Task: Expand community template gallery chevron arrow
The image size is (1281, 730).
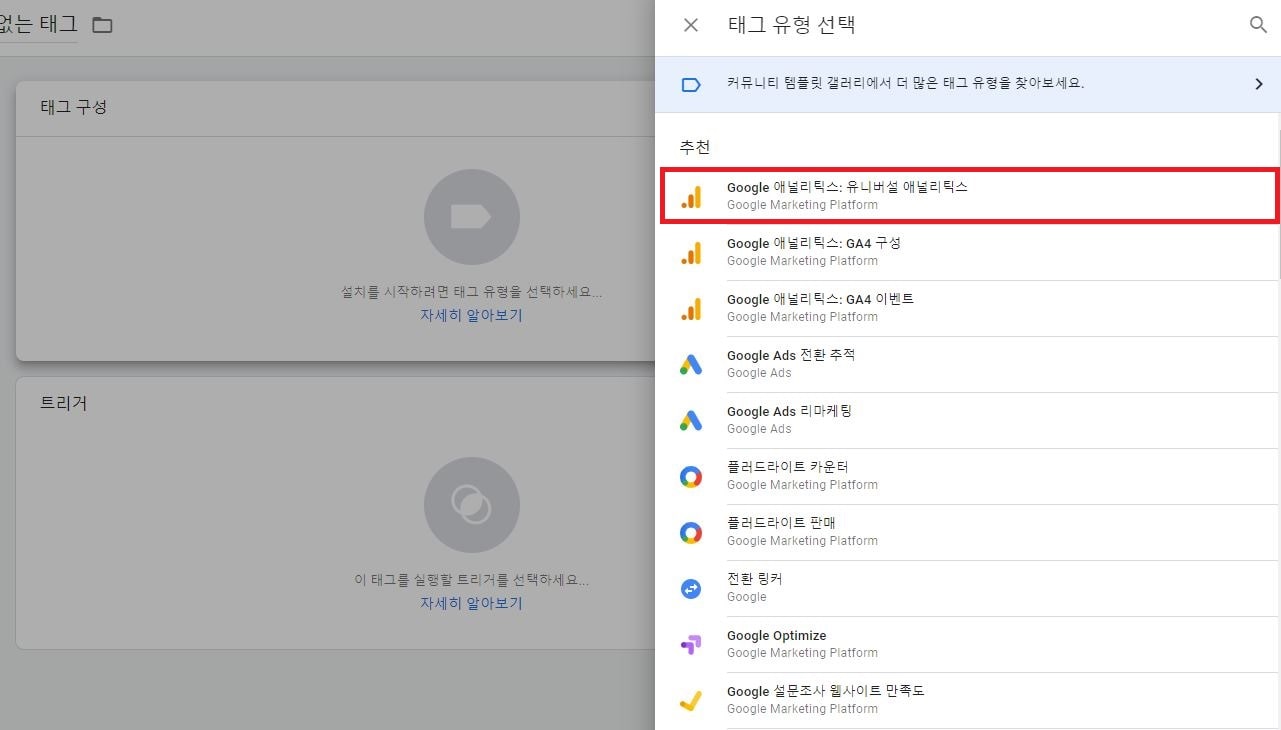Action: (1259, 84)
